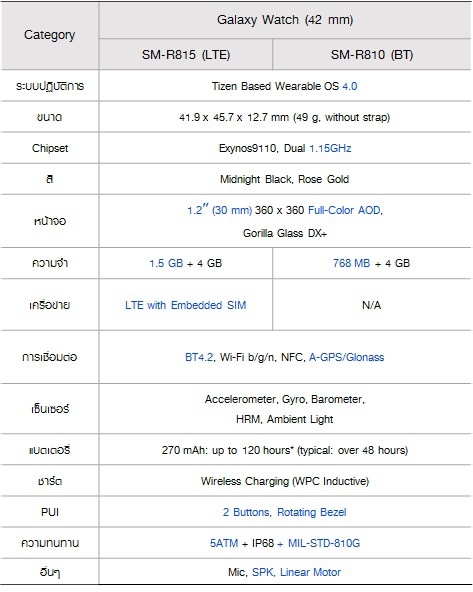Click the Accelerometer, Gyro, Barometer line
The height and width of the screenshot is (592, 473).
point(285,399)
